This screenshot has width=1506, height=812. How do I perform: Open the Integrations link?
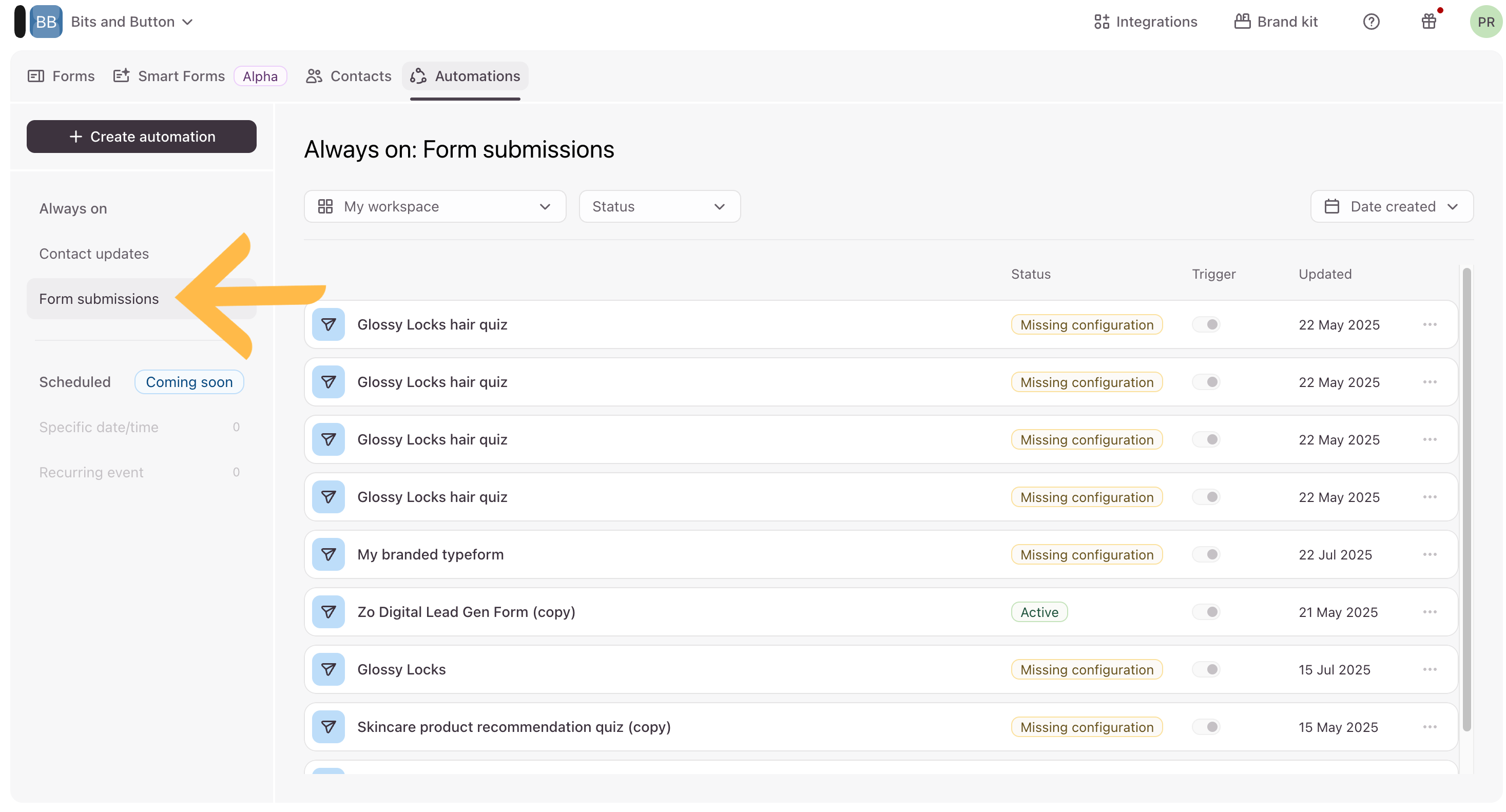[x=1145, y=22]
